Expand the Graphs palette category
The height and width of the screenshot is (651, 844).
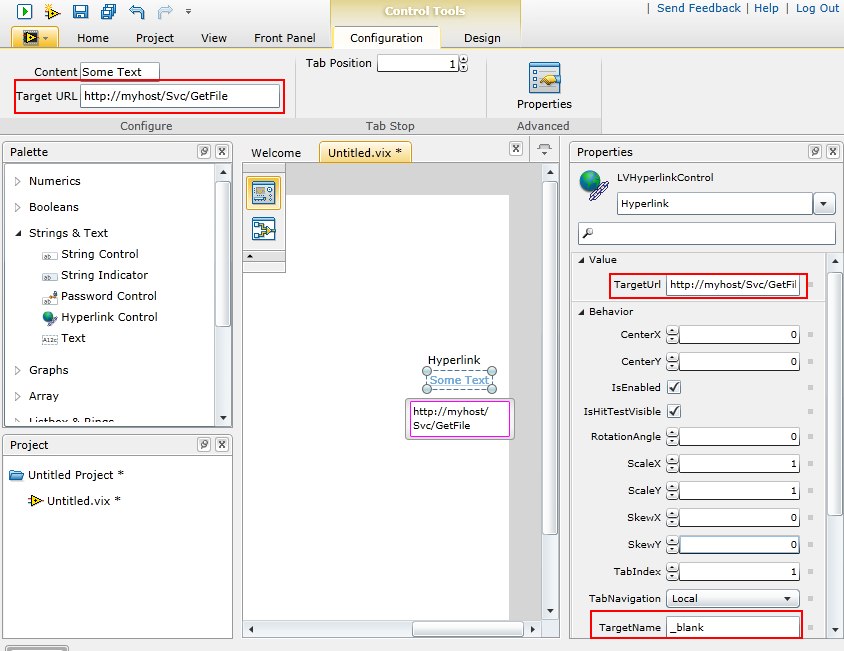click(17, 370)
